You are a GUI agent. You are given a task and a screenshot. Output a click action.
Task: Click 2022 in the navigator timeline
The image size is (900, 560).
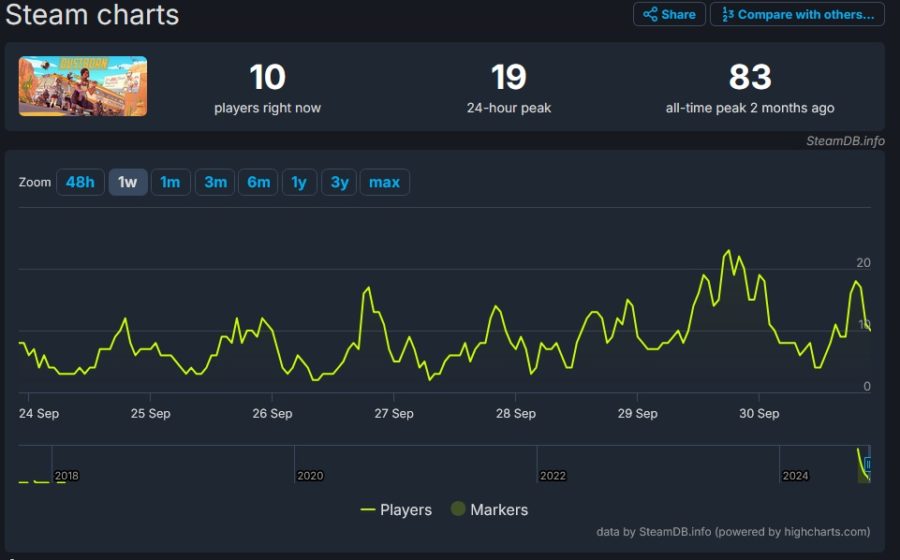tap(553, 476)
